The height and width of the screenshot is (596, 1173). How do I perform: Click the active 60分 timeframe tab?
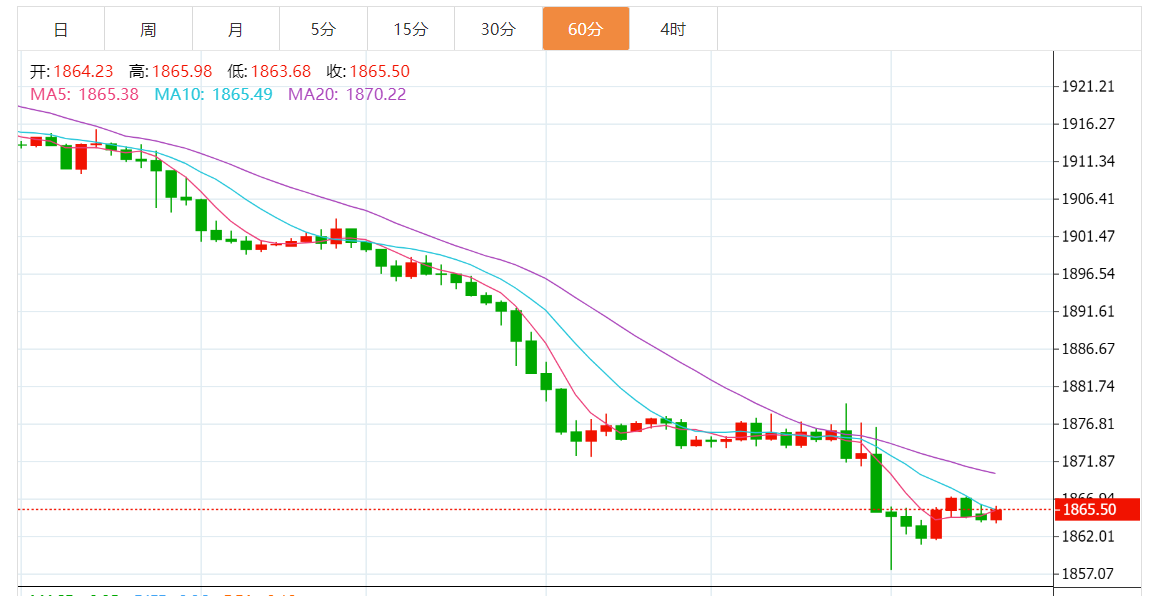pyautogui.click(x=586, y=29)
